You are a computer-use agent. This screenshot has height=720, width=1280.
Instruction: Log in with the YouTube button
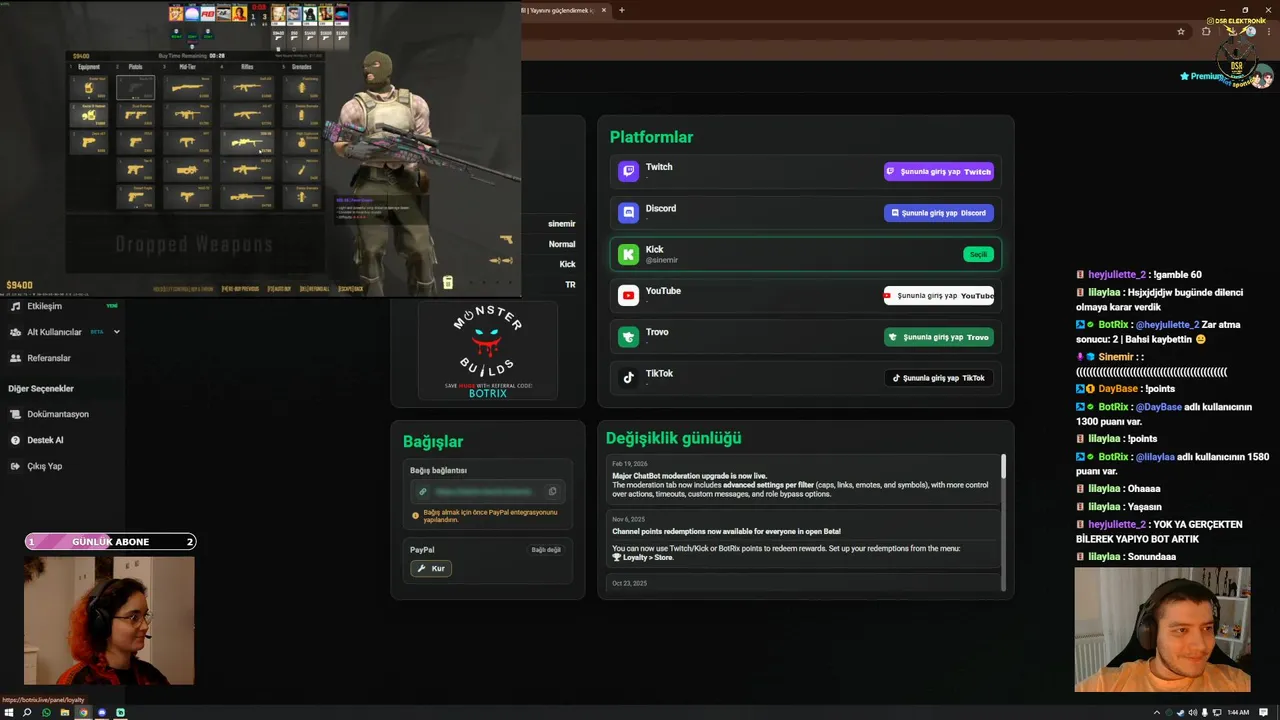(938, 296)
